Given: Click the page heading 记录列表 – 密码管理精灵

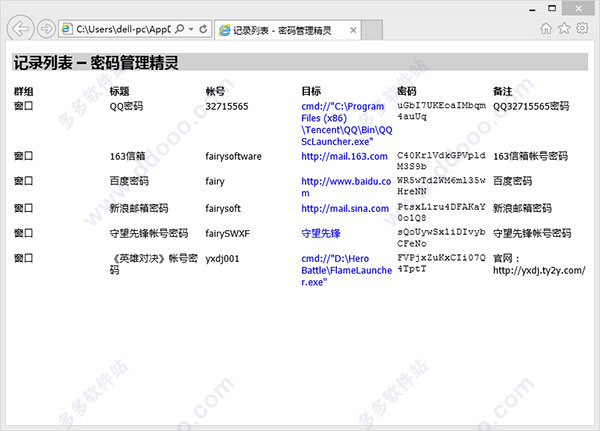Looking at the screenshot, I should point(96,62).
